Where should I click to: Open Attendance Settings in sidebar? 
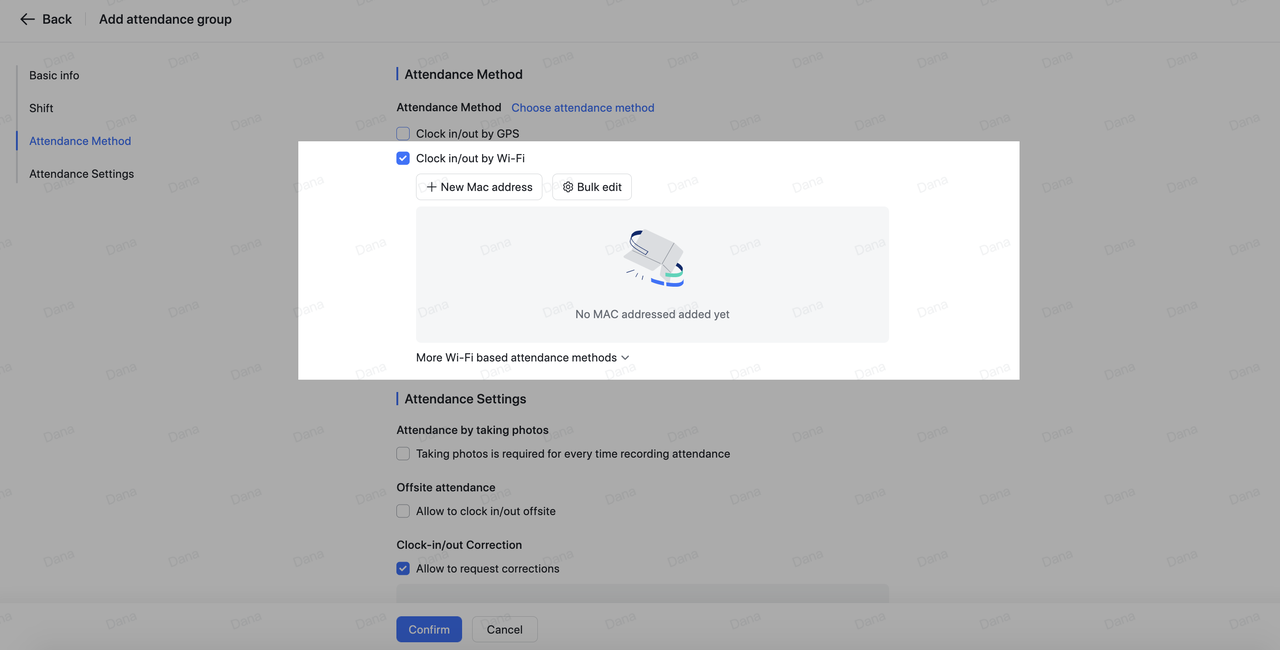[81, 174]
